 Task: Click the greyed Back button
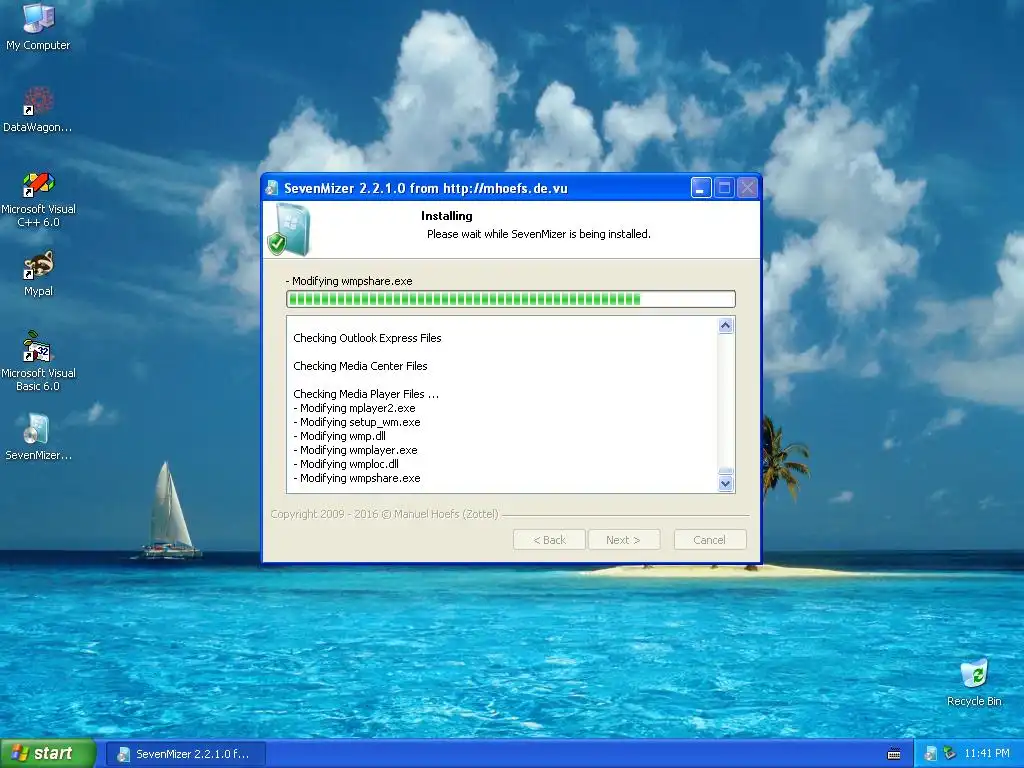tap(549, 540)
